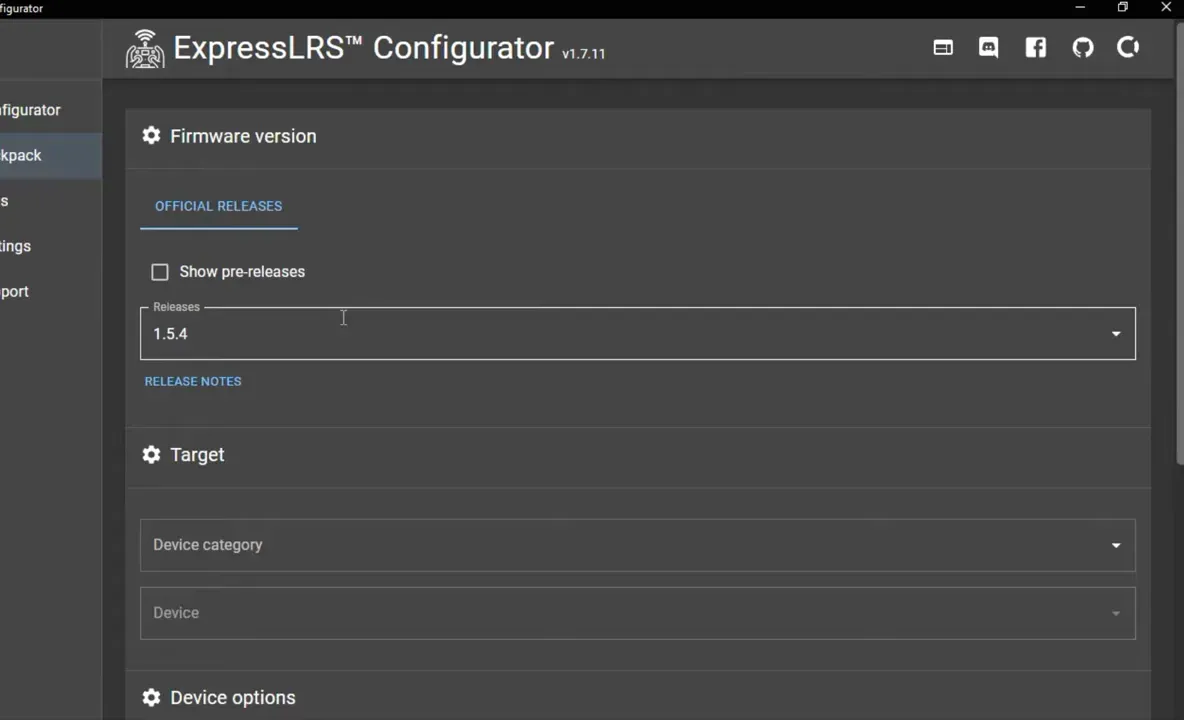Expand the Device category dropdown

pos(1115,545)
